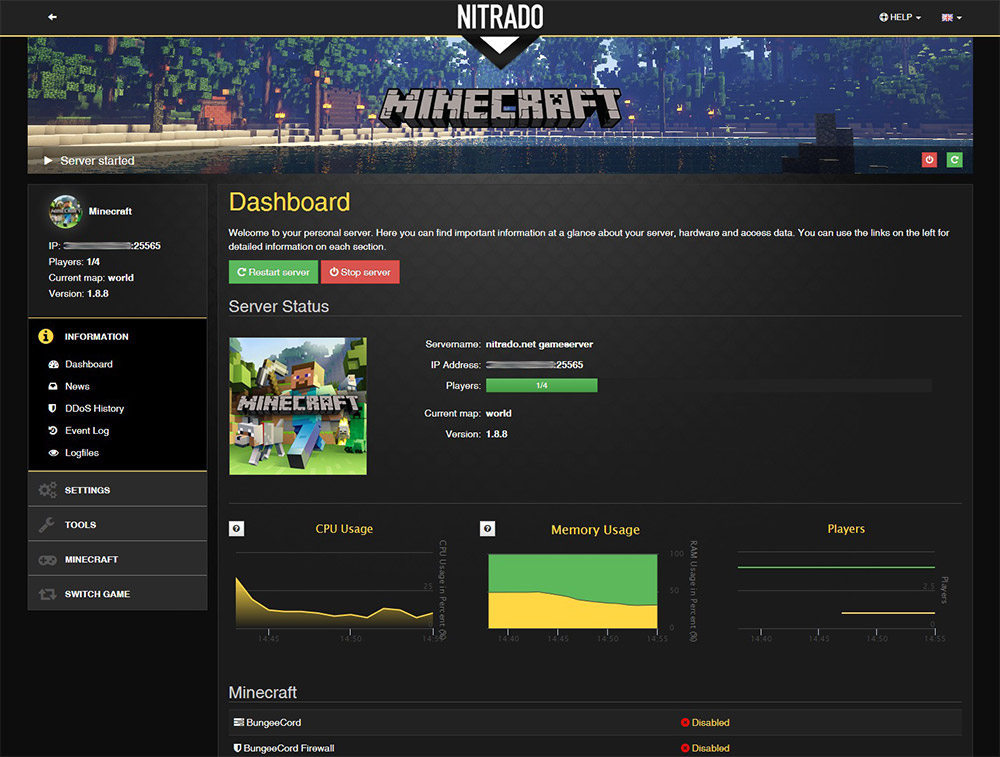
Task: Open the language flag dropdown
Action: point(952,18)
